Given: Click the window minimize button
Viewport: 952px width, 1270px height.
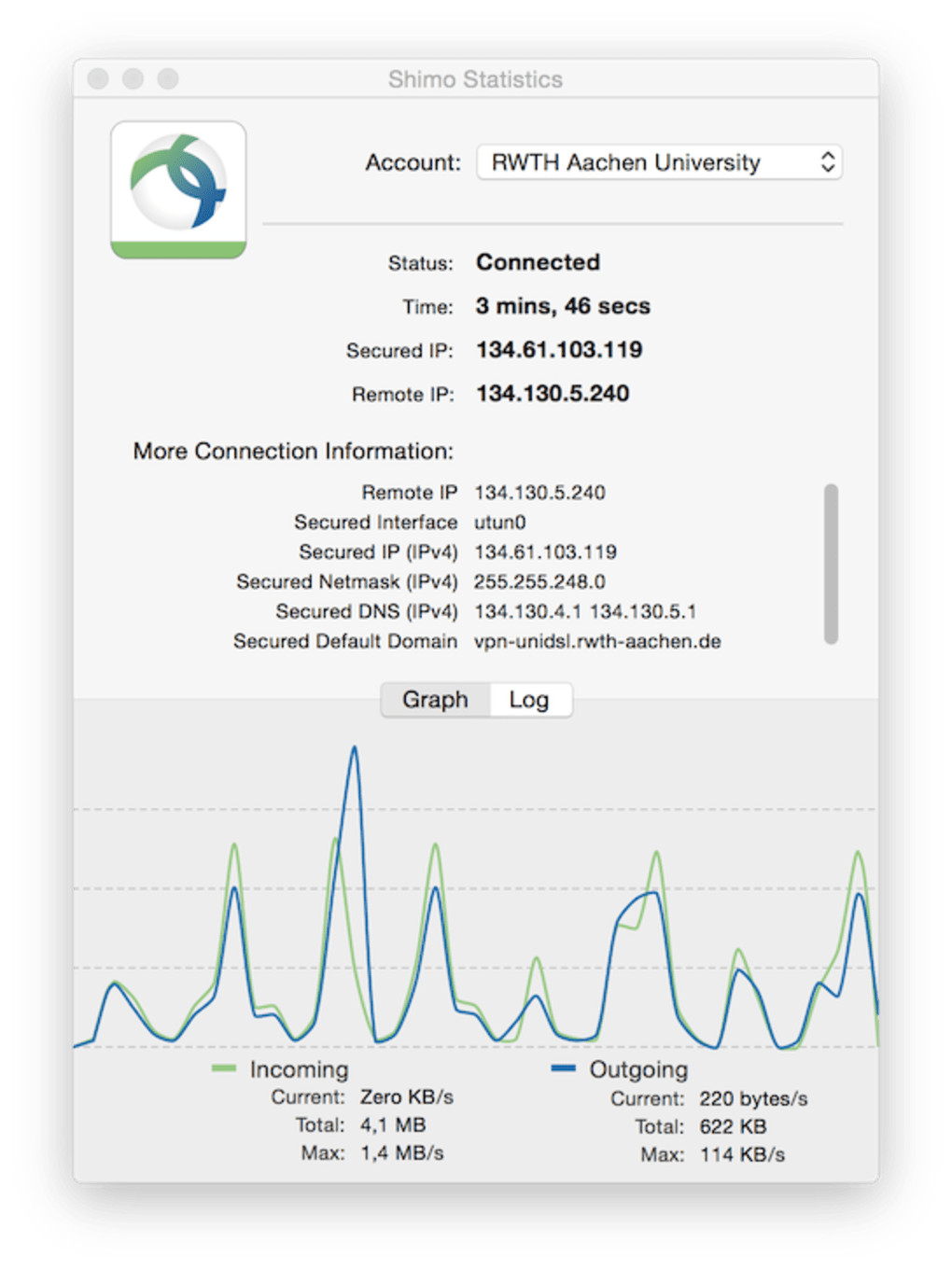Looking at the screenshot, I should click(x=133, y=78).
